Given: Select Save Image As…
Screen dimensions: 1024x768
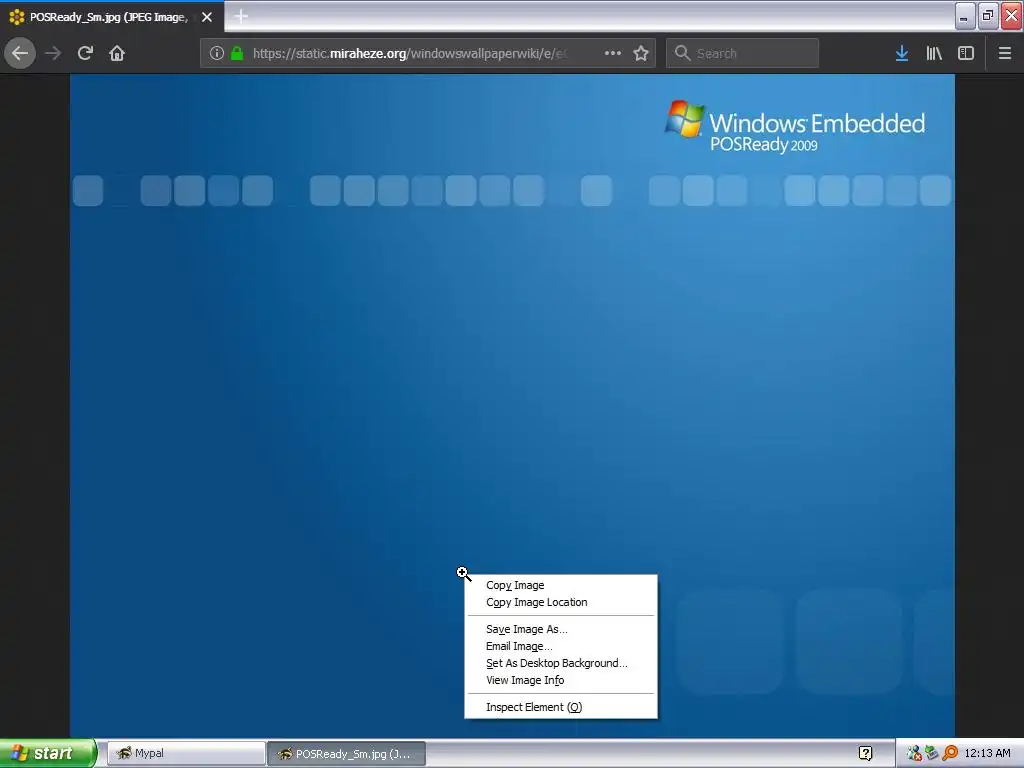Looking at the screenshot, I should click(561, 630).
